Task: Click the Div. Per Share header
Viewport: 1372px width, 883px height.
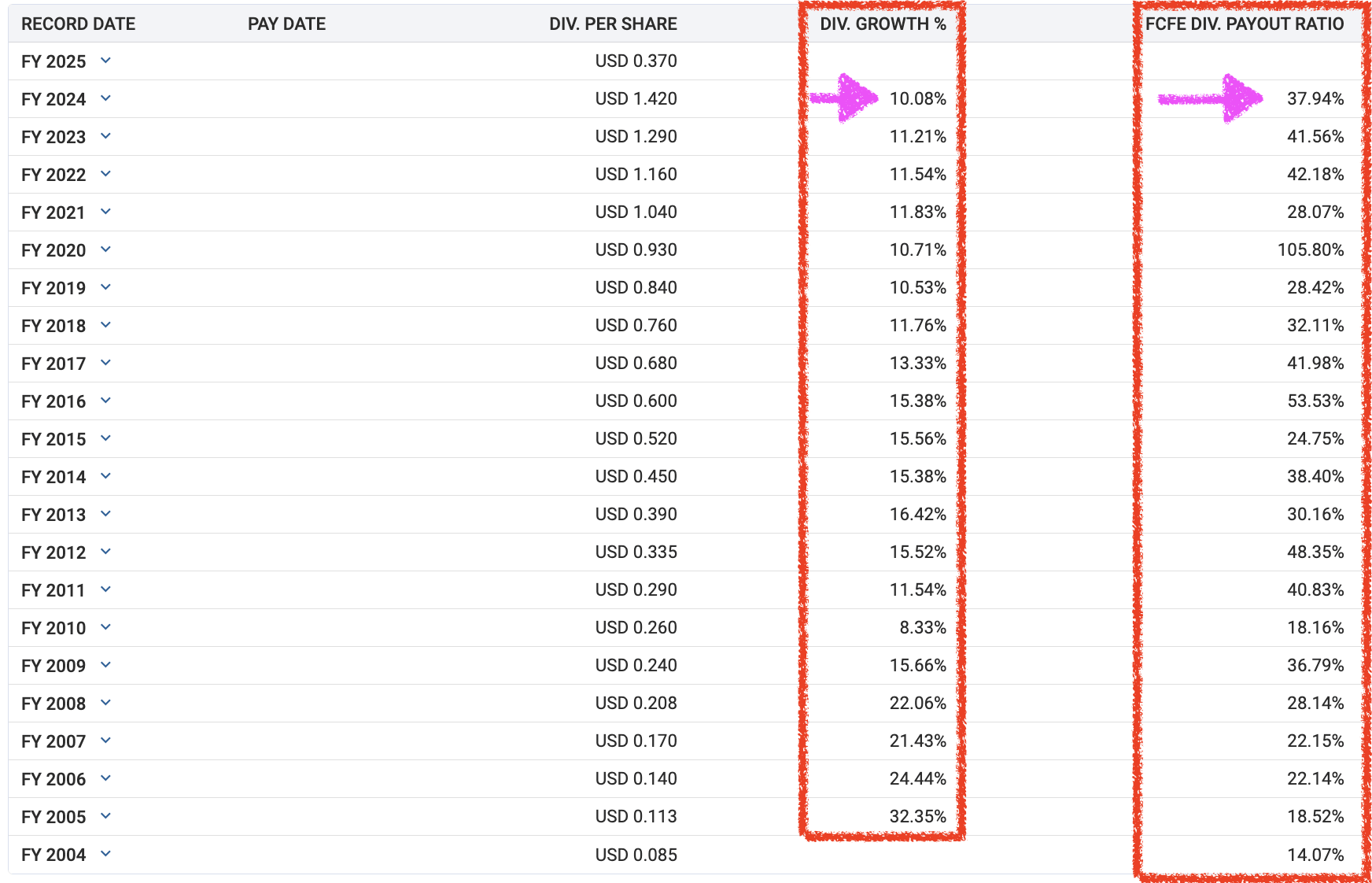Action: click(613, 24)
